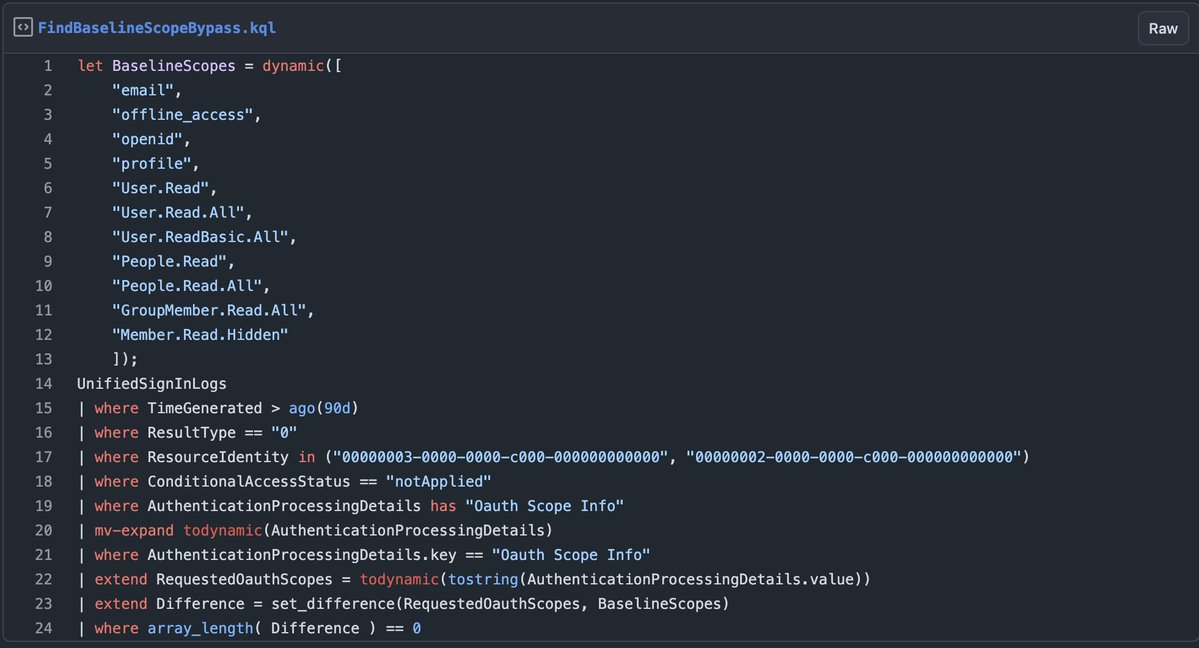Click the "User.Read.All" string literal
The width and height of the screenshot is (1199, 648).
(x=178, y=213)
